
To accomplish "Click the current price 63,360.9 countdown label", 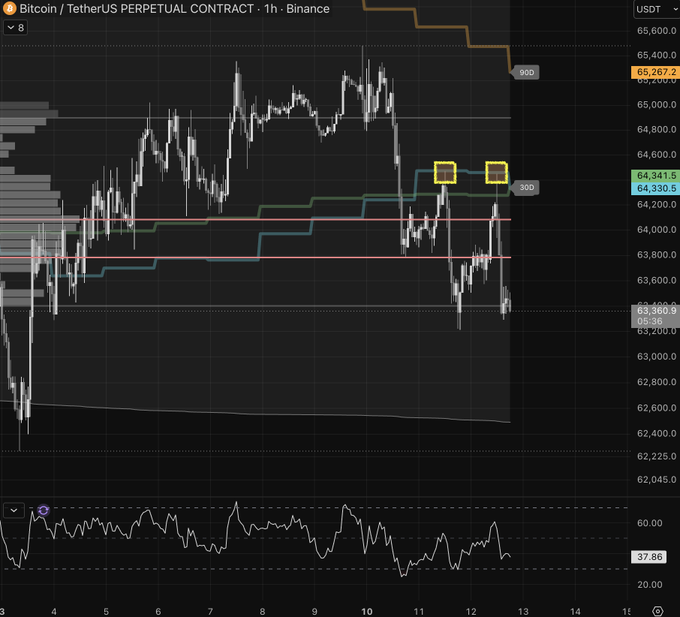I will 656,316.
